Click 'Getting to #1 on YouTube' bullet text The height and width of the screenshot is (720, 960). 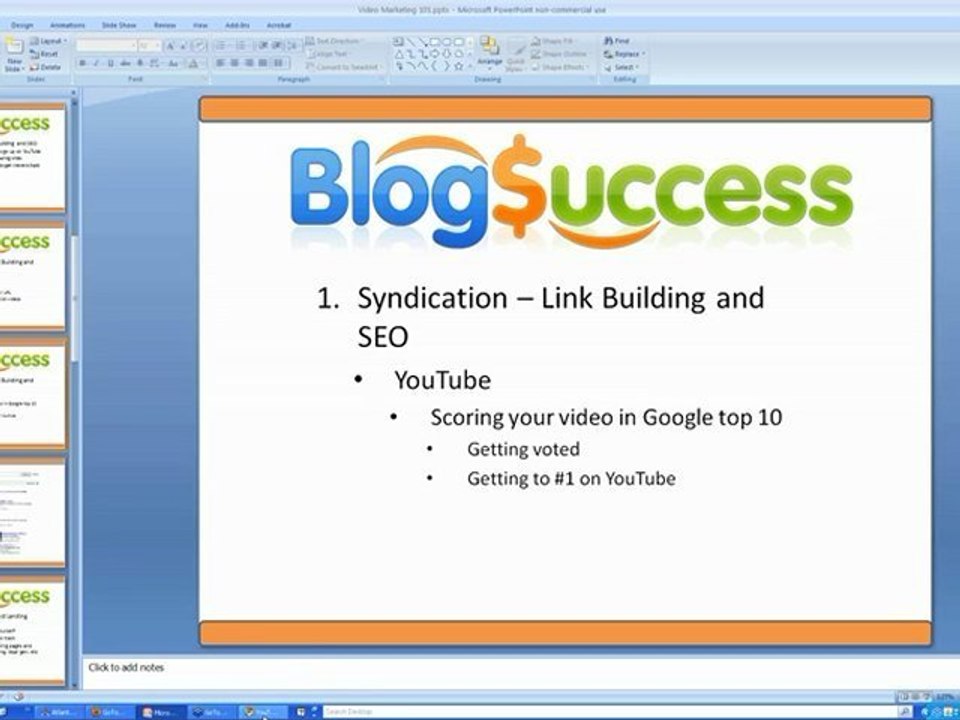click(571, 478)
